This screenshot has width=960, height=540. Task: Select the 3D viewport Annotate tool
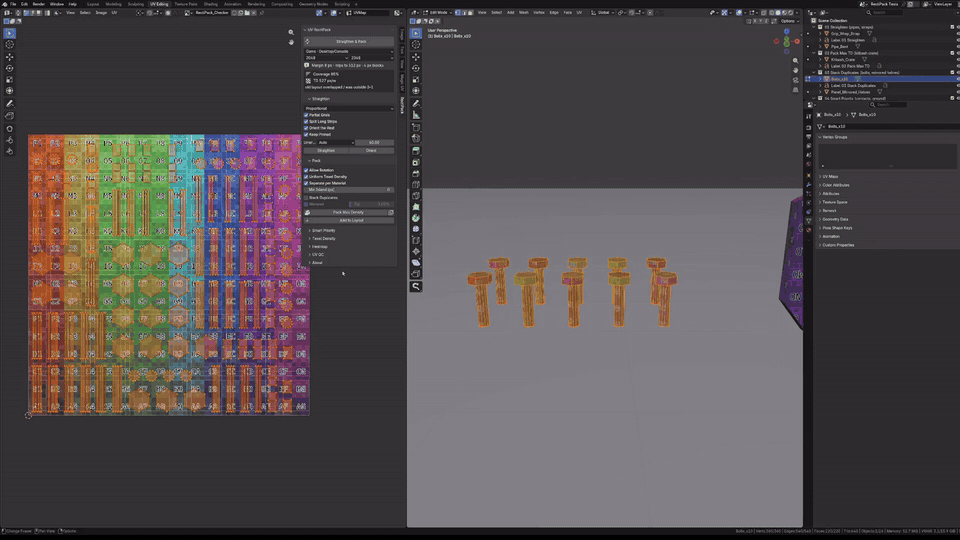point(416,103)
